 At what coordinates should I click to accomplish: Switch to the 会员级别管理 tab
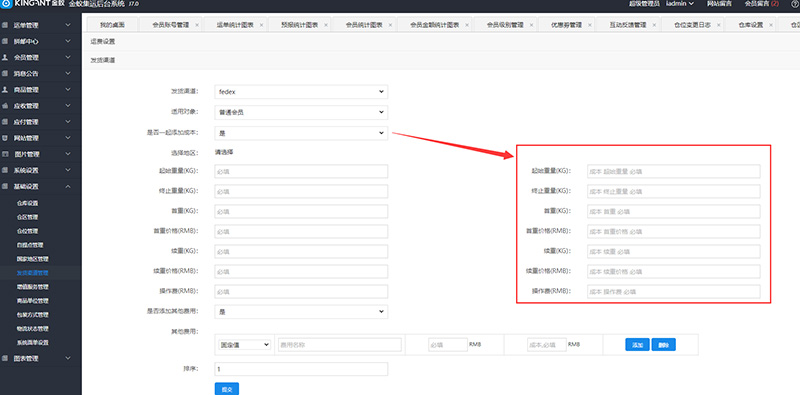tap(505, 25)
